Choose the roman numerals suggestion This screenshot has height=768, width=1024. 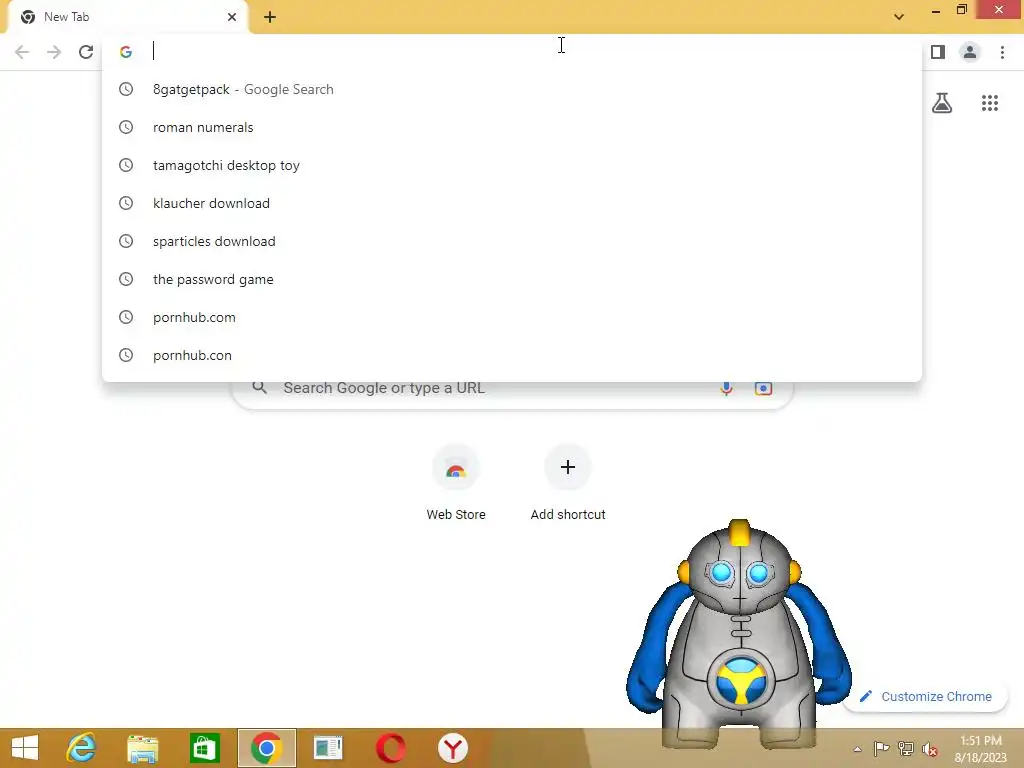tap(512, 127)
